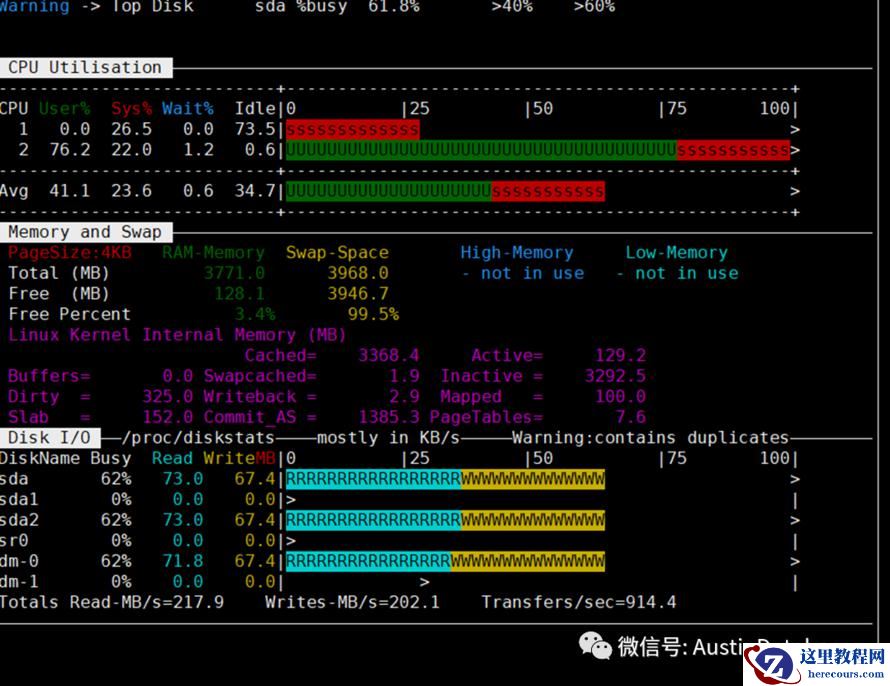Click the 'User%' column header
This screenshot has width=890, height=686.
click(x=64, y=108)
